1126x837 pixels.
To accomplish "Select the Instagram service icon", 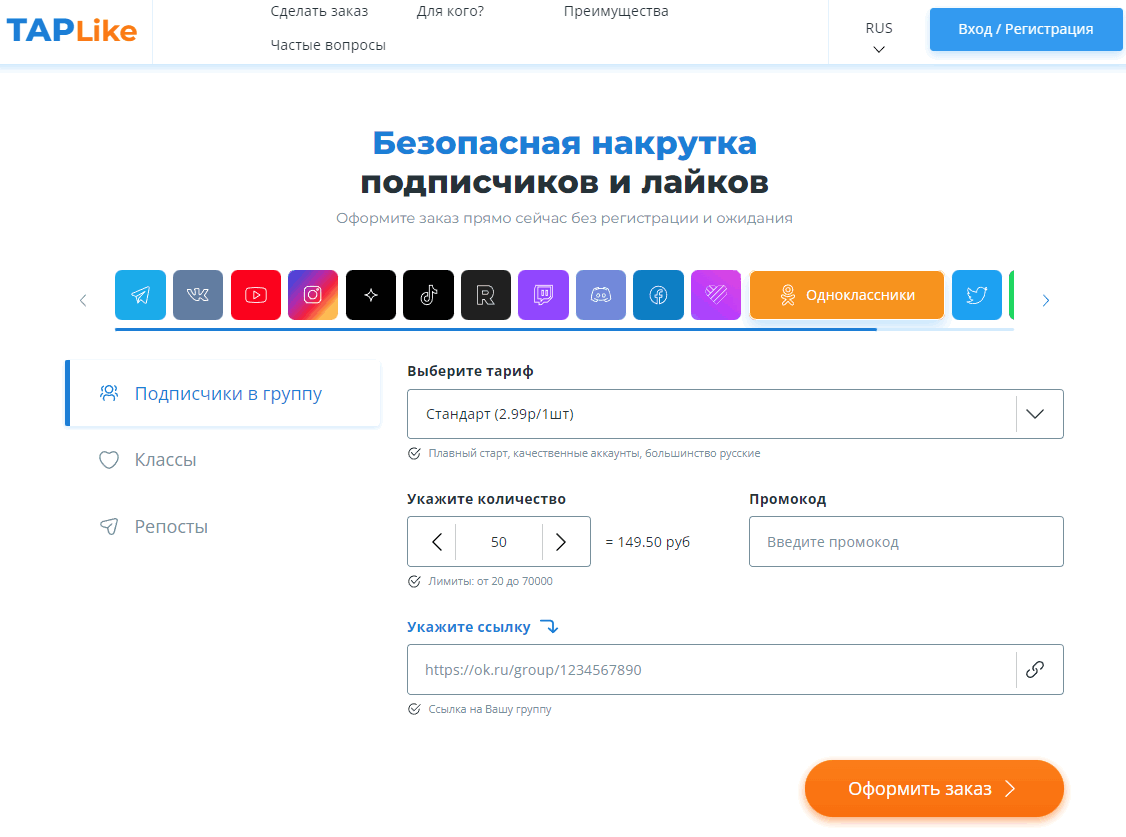I will click(x=313, y=295).
